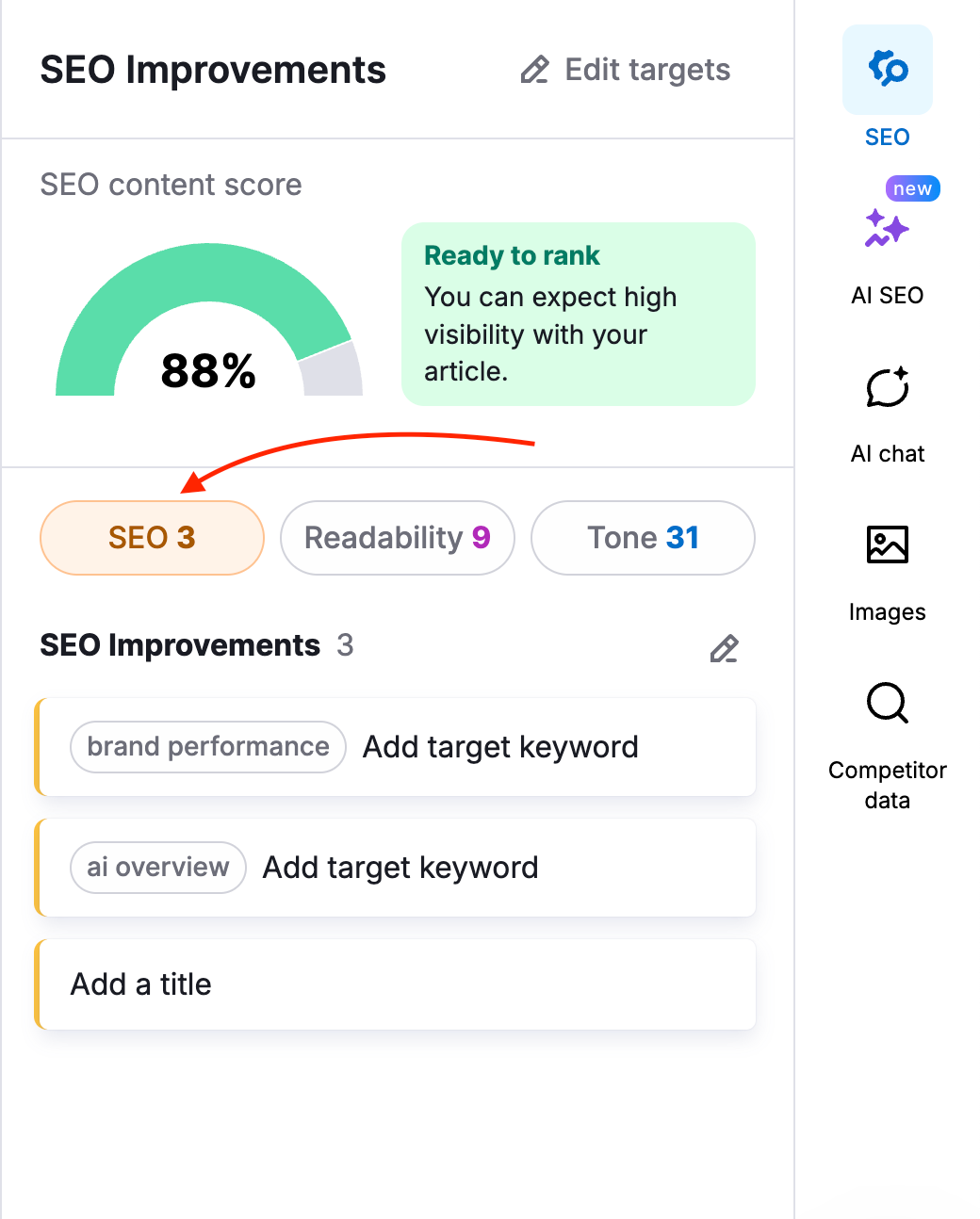Select the SEO panel icon

tap(887, 70)
